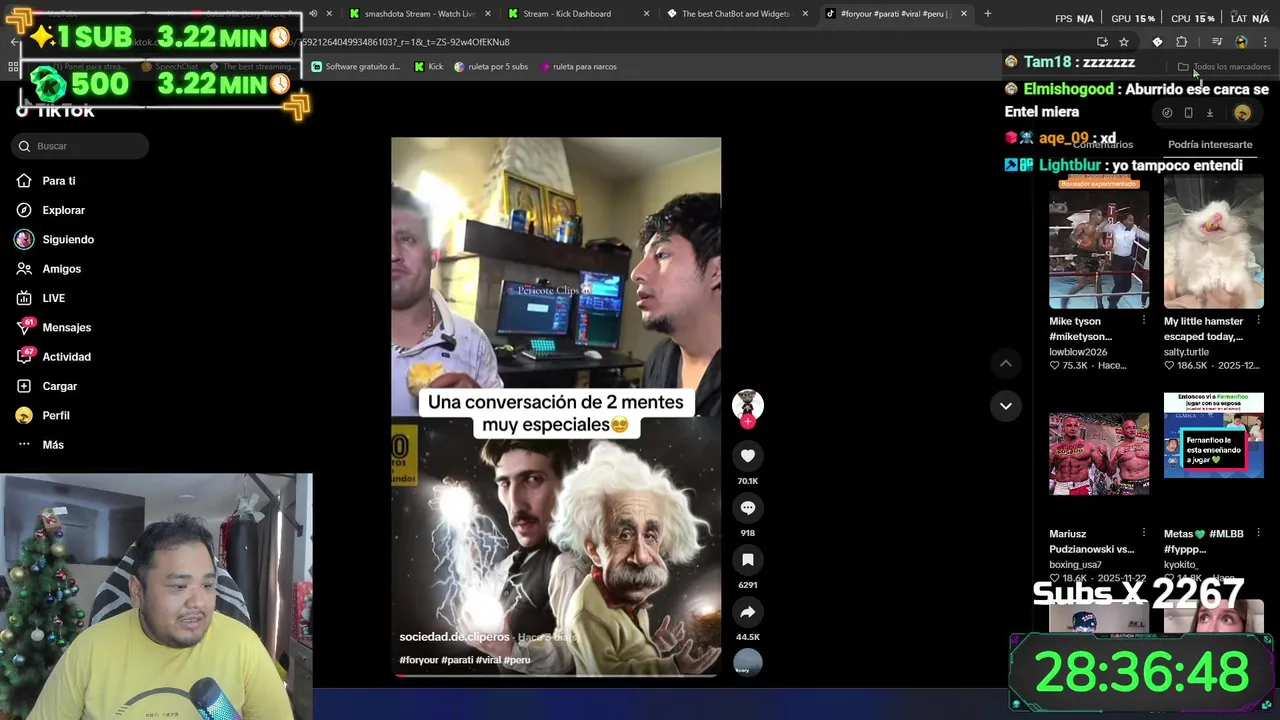Open the TikTok header profile avatar
The height and width of the screenshot is (720, 1280).
pyautogui.click(x=1242, y=113)
